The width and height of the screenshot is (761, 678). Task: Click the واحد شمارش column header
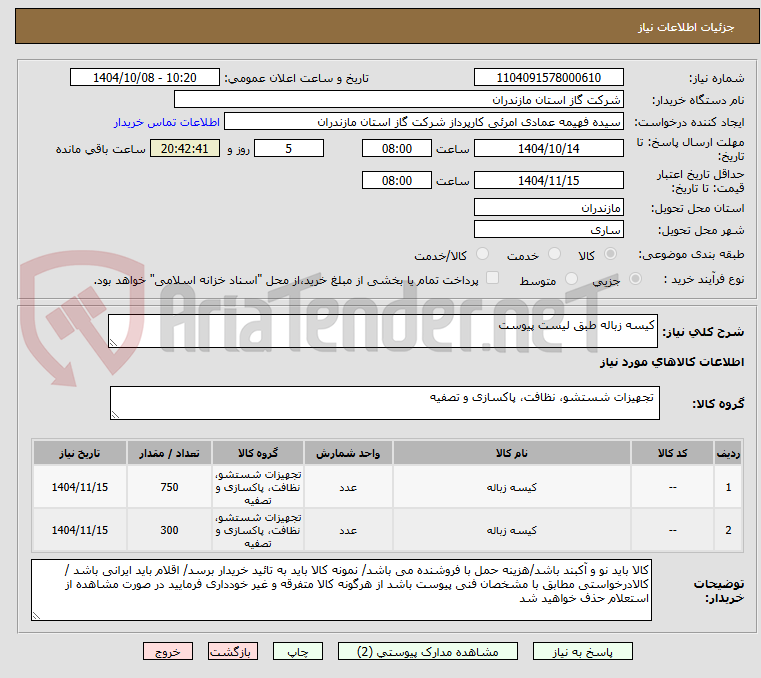click(x=348, y=453)
